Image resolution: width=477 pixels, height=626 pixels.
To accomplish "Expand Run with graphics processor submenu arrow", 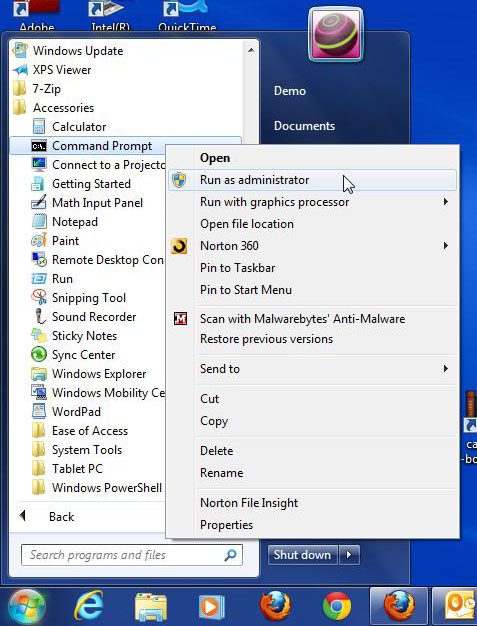I will pyautogui.click(x=446, y=202).
